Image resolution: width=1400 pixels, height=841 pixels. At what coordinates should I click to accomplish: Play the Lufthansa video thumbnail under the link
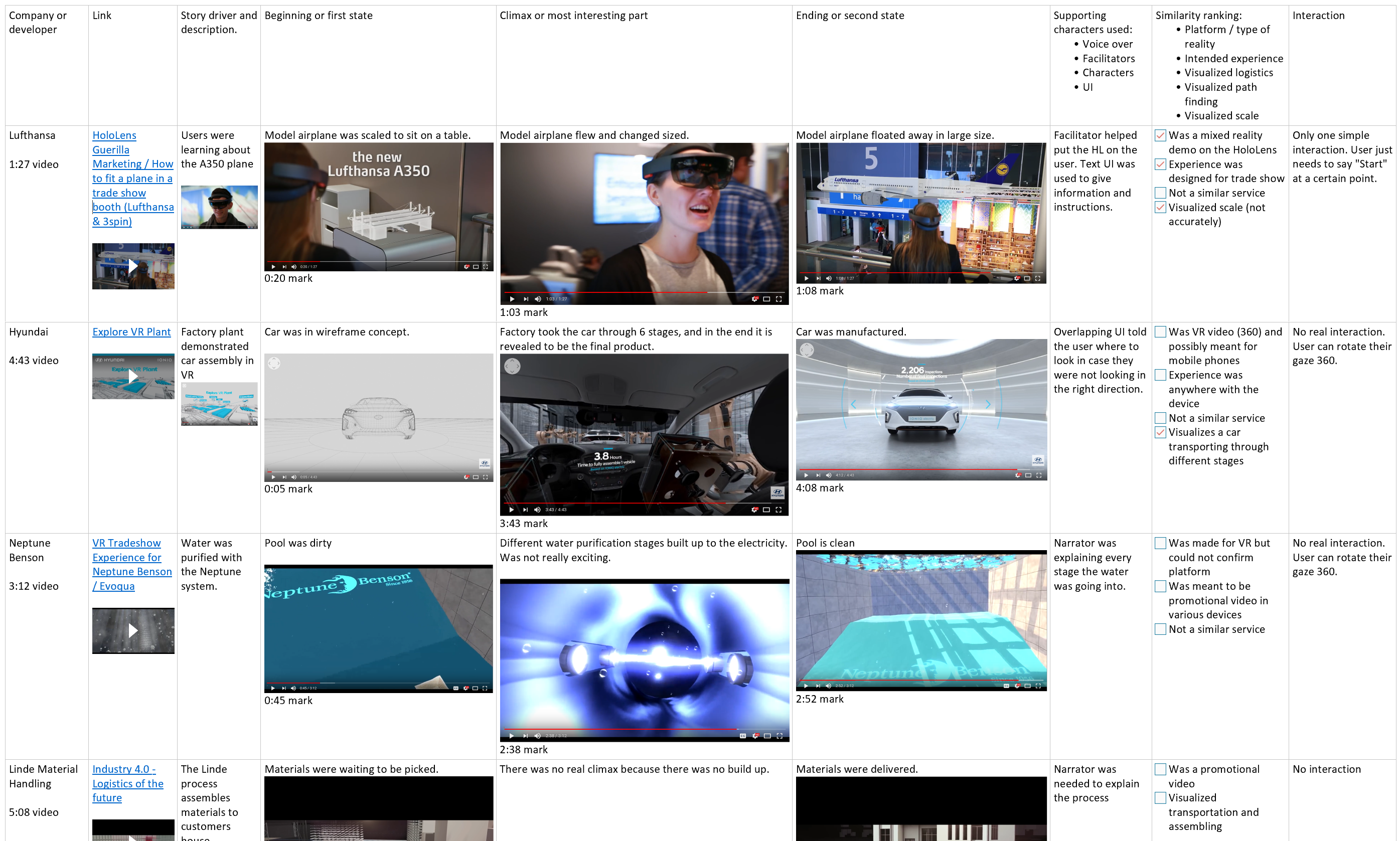[x=132, y=266]
